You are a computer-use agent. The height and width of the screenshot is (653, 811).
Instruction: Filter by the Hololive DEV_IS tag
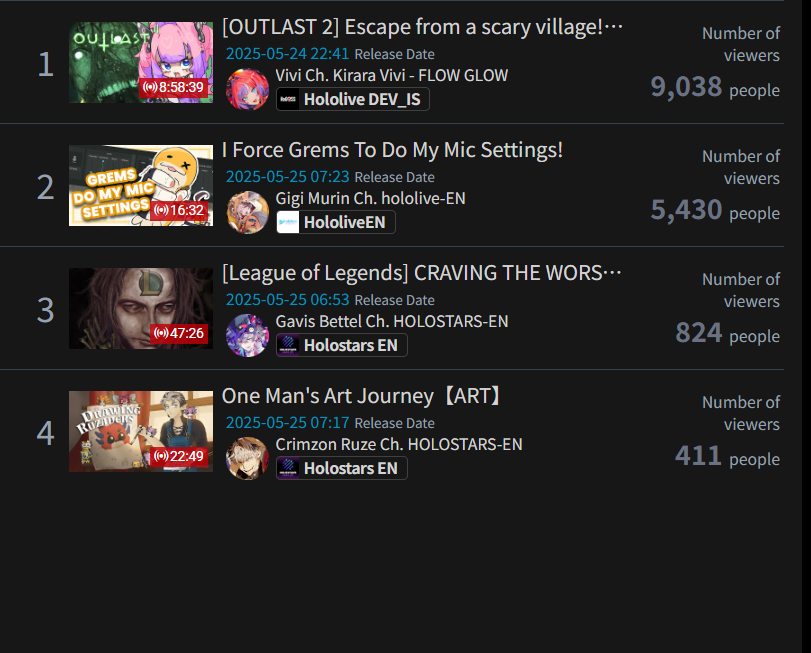pos(353,99)
